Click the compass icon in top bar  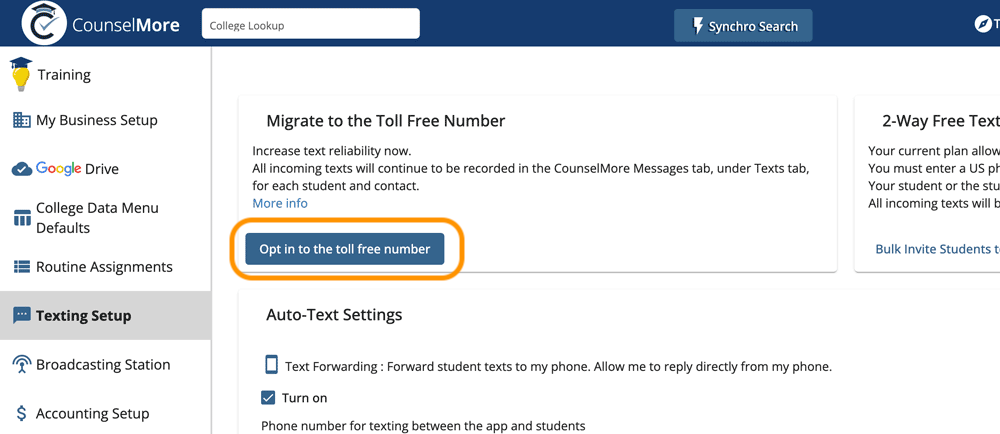tap(984, 24)
